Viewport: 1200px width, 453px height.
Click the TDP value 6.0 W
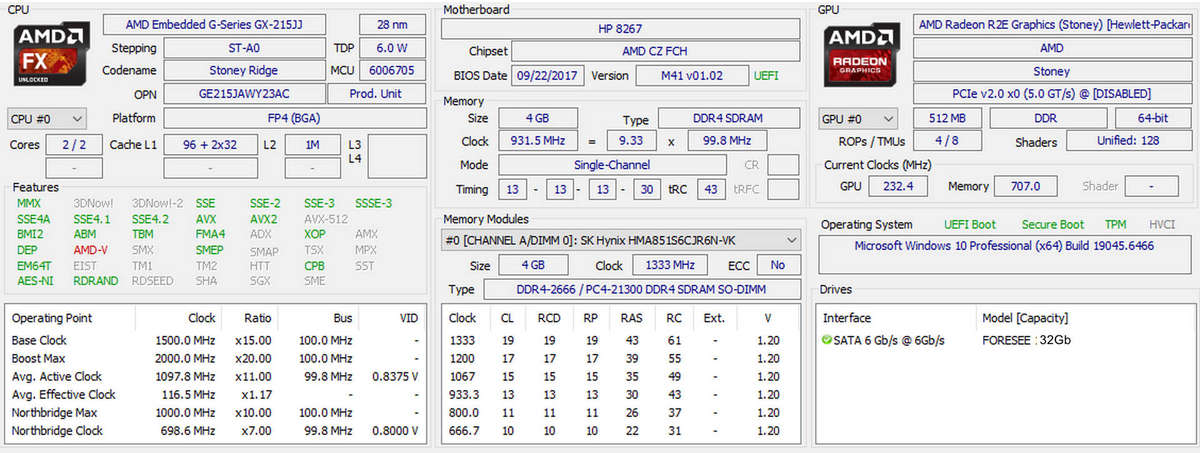(392, 48)
